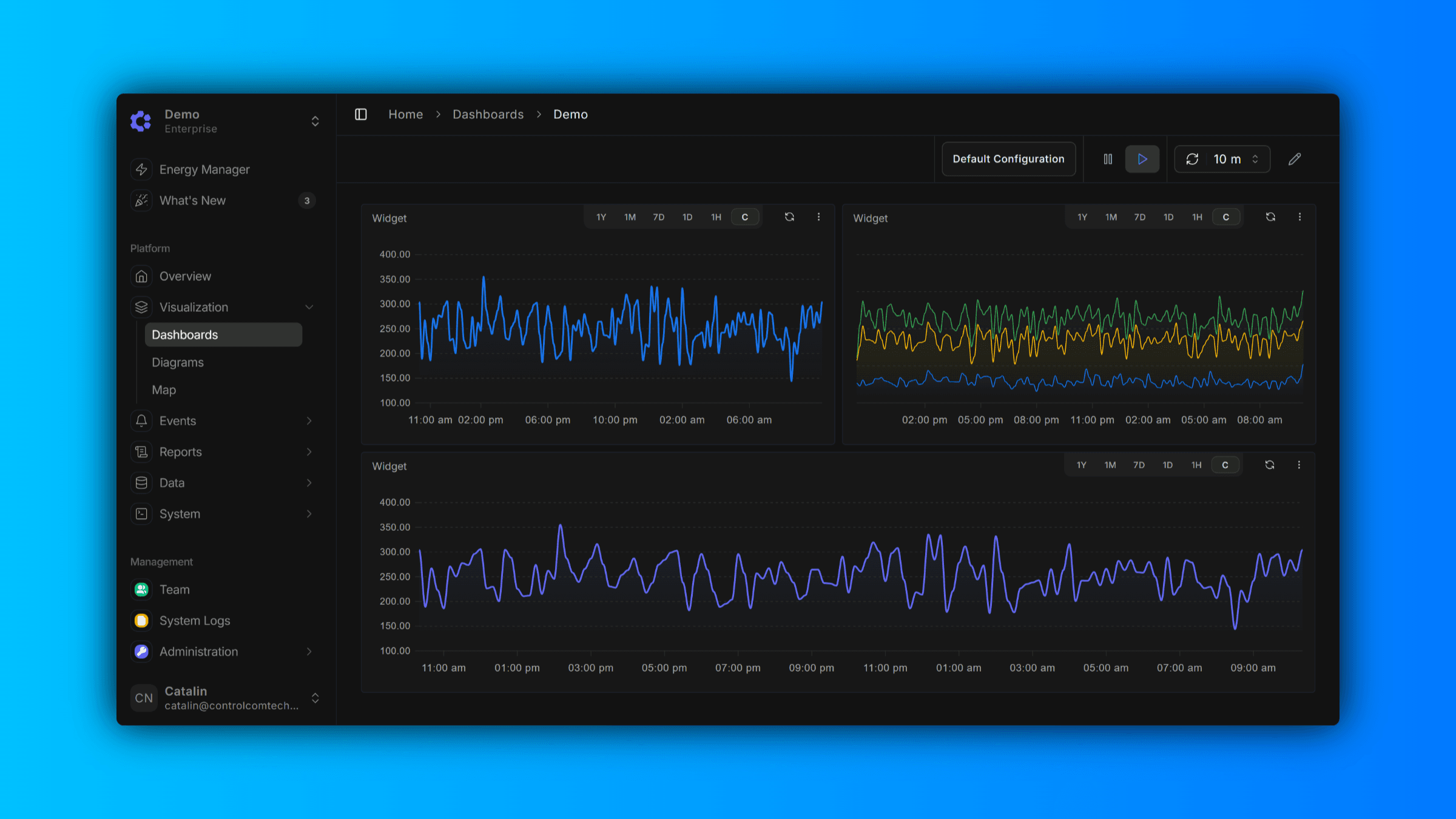Open the kebab menu on the bottom widget
Viewport: 1456px width, 819px height.
pos(1299,465)
